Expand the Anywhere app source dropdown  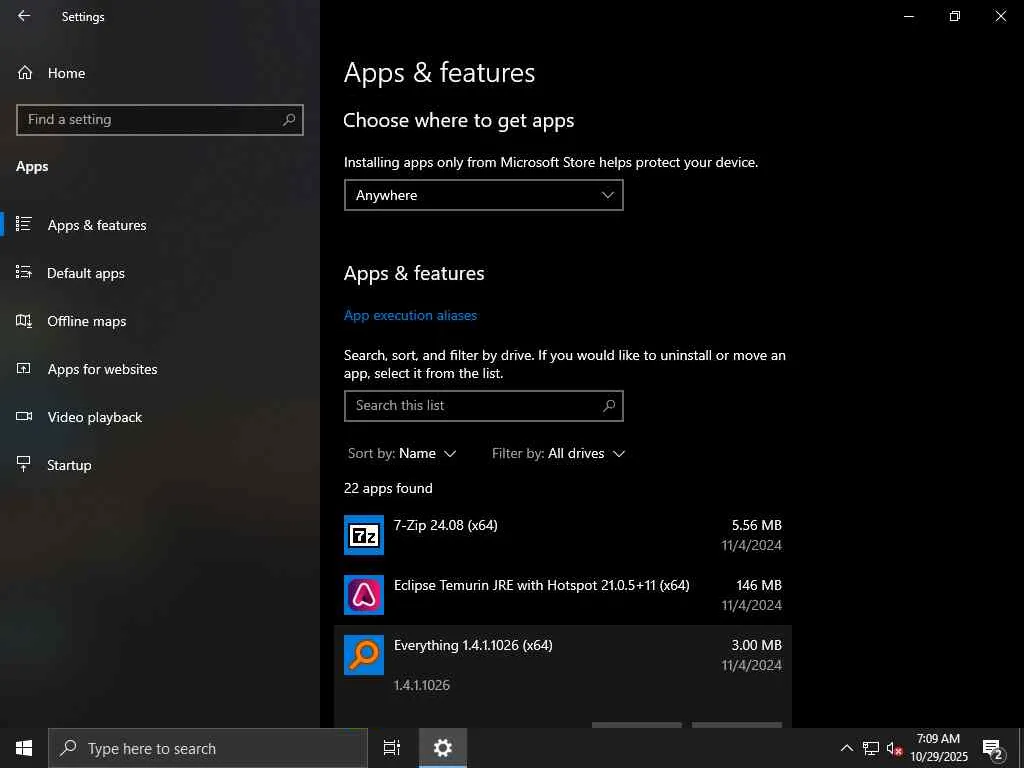tap(483, 195)
